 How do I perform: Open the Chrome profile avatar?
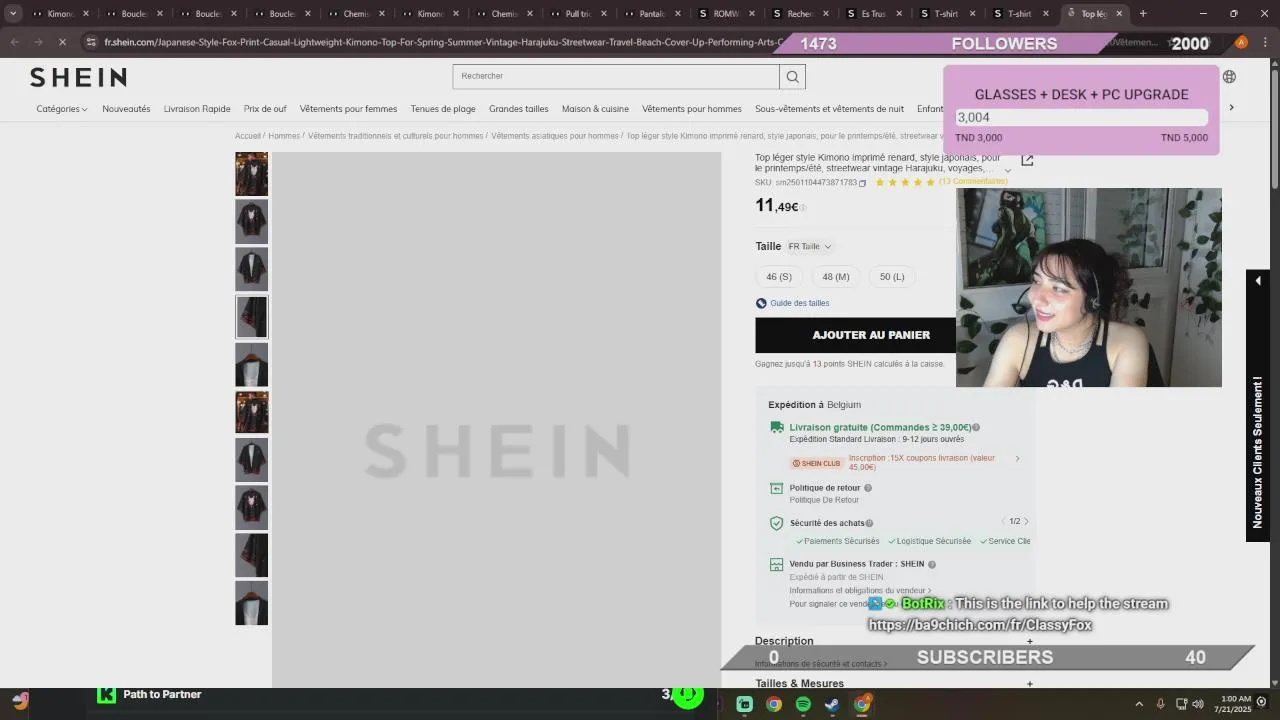tap(1241, 42)
